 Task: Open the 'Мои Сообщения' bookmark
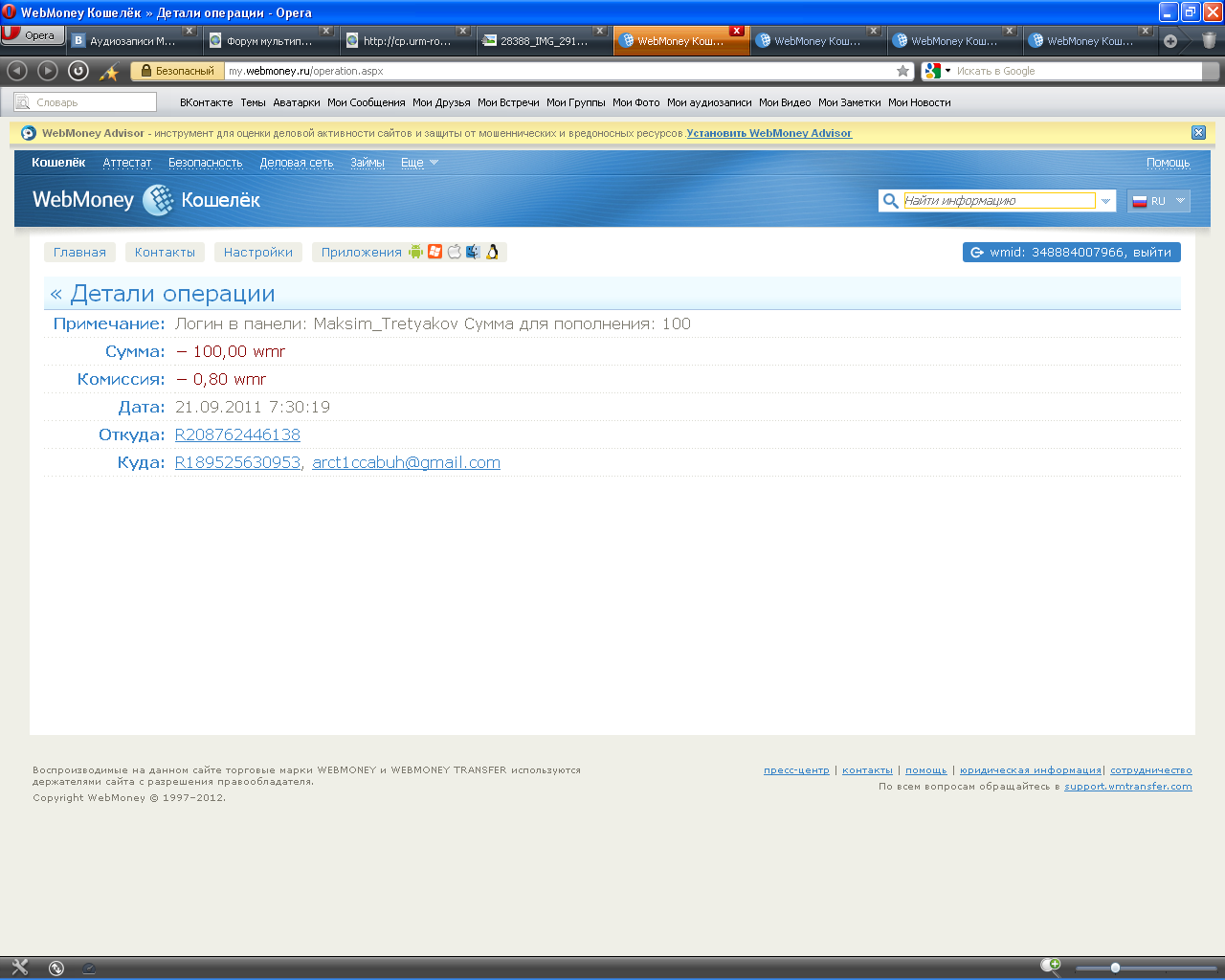[x=367, y=102]
